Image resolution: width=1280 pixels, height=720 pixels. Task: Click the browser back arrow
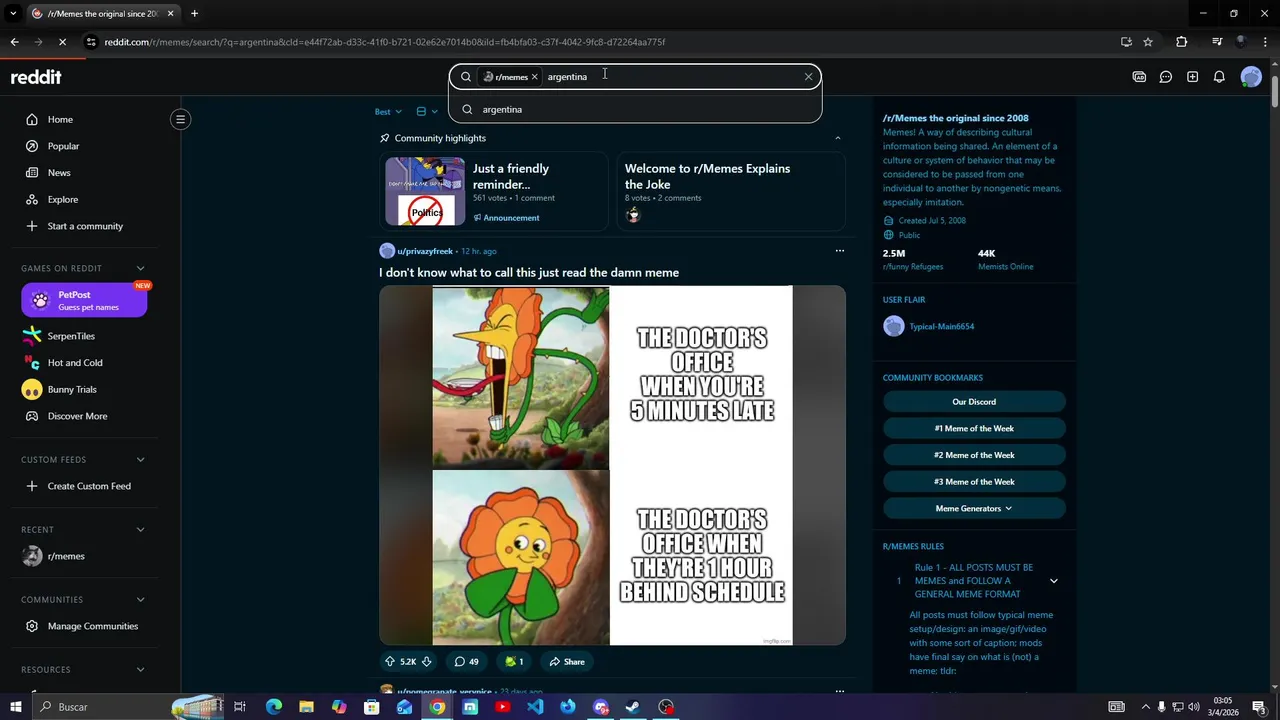point(14,42)
